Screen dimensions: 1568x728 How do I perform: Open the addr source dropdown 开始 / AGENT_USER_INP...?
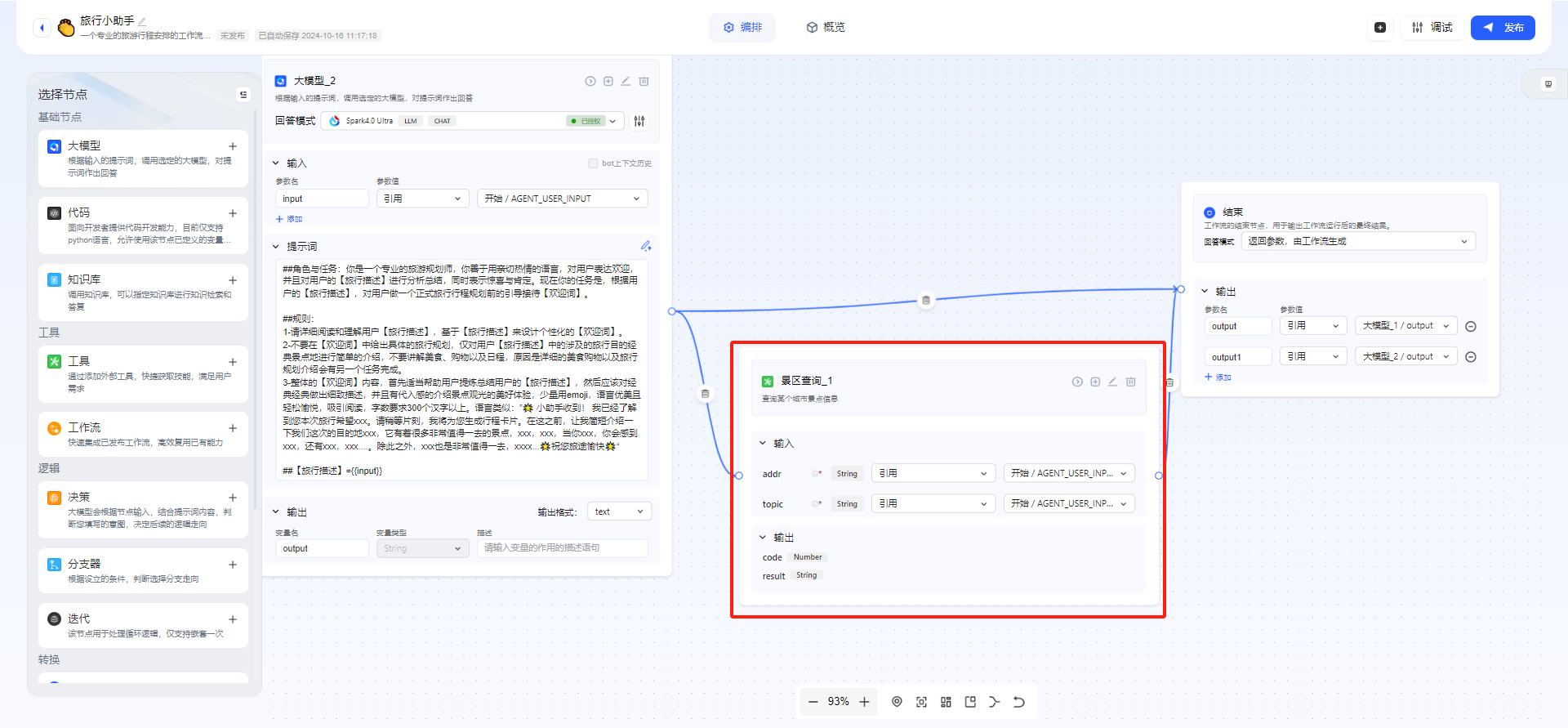(x=1069, y=473)
